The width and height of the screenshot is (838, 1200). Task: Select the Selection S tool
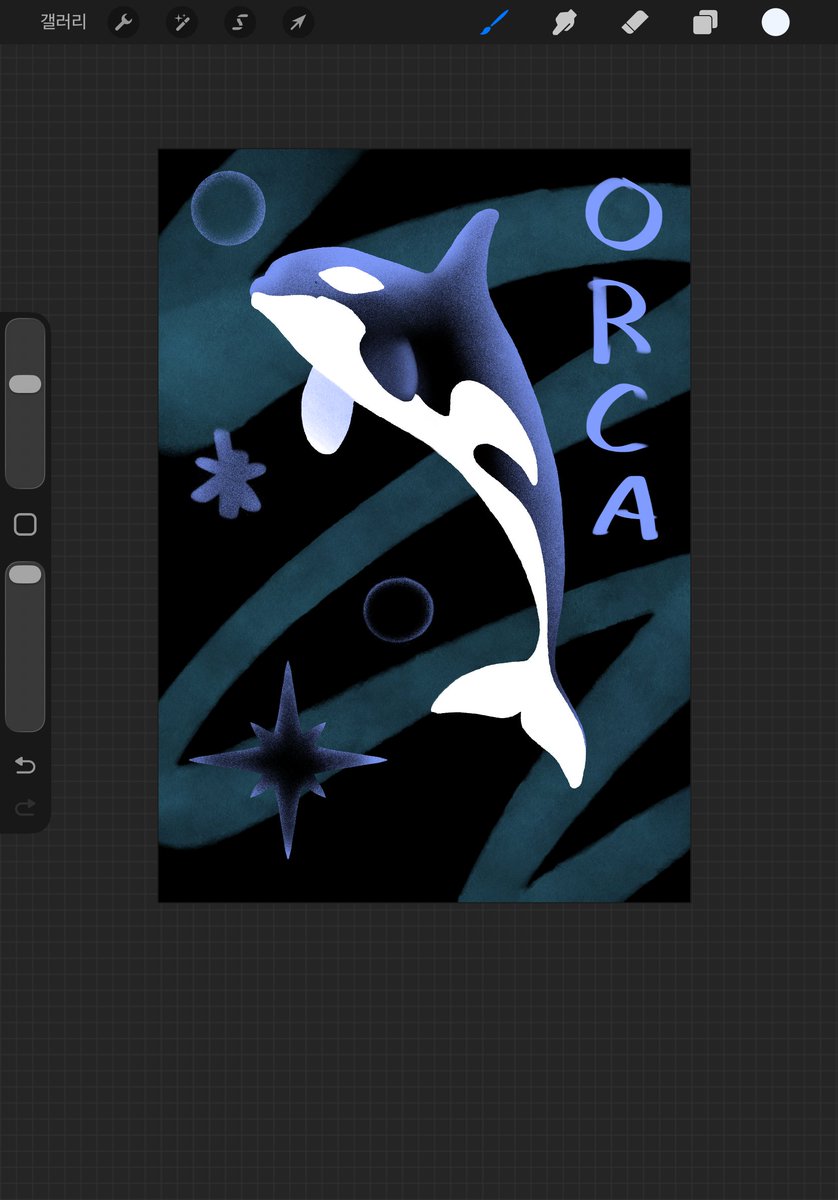coord(240,22)
